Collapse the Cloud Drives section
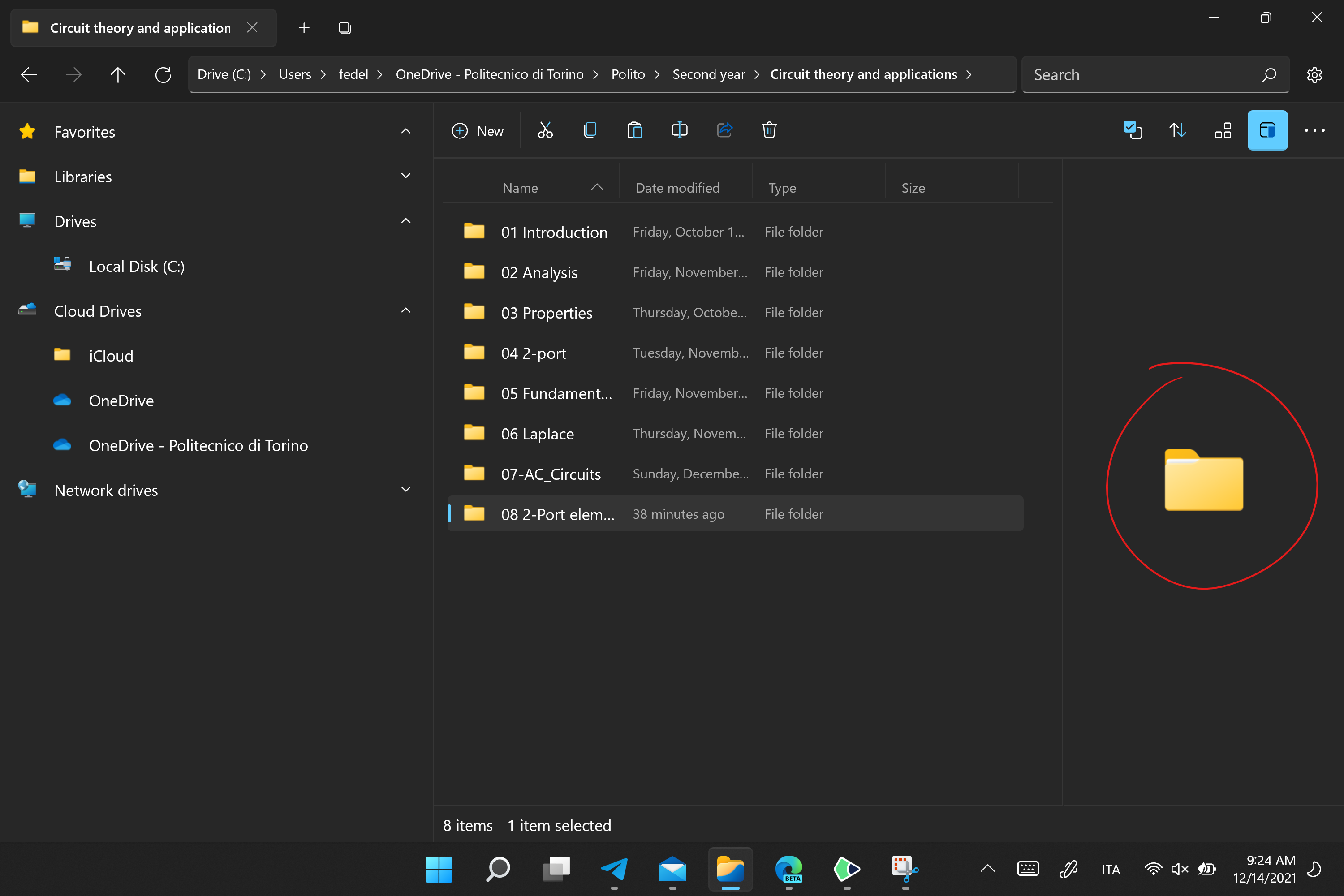Screen dimensions: 1344x896 (406, 310)
